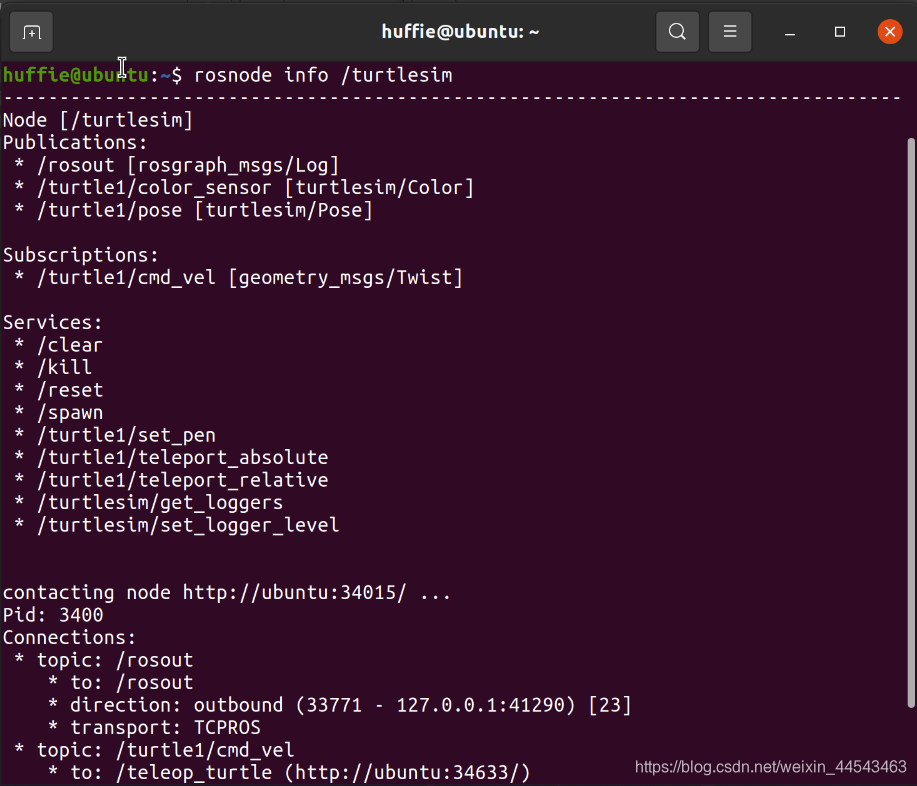Click the 'Connections:' heading
The image size is (917, 786).
70,638
